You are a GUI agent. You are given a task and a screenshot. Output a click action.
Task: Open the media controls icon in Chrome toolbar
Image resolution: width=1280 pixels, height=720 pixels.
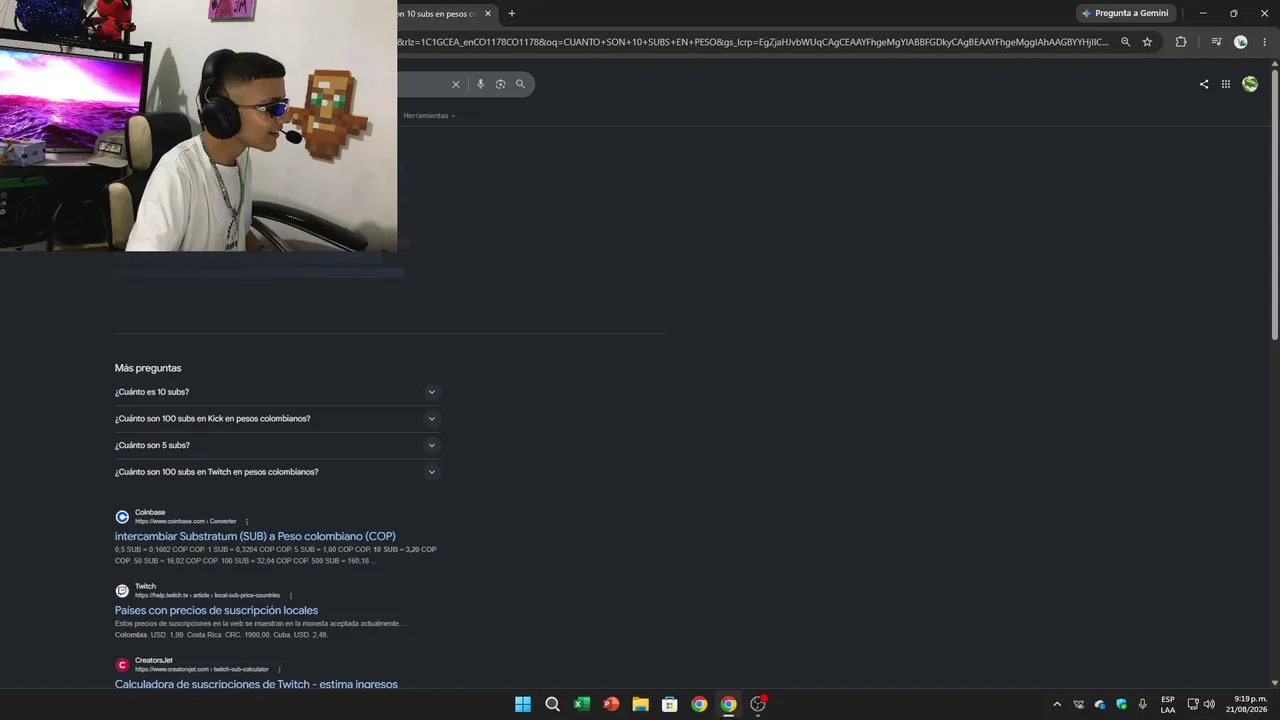click(1216, 42)
